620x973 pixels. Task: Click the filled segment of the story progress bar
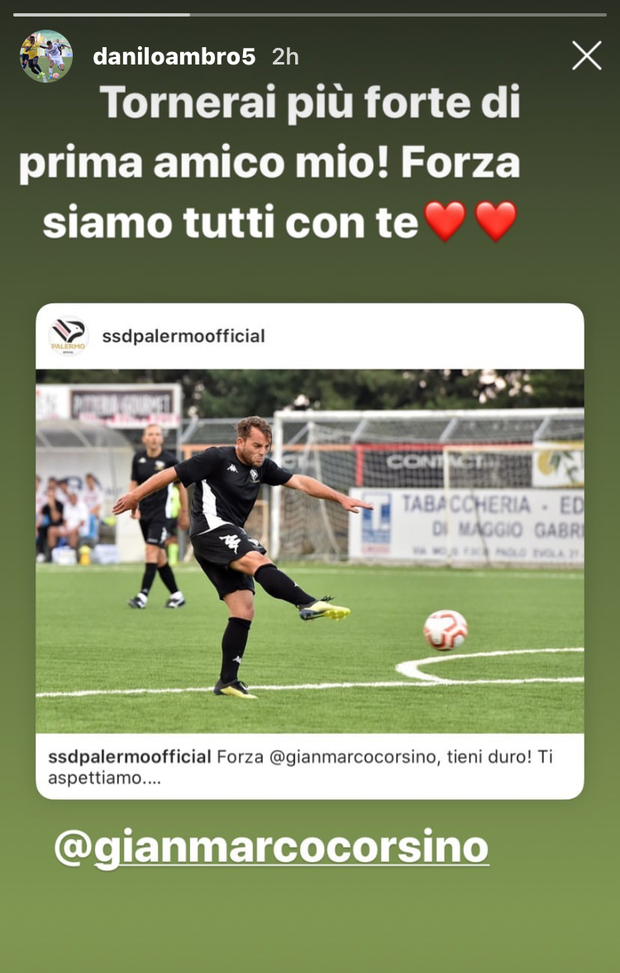coord(101,14)
